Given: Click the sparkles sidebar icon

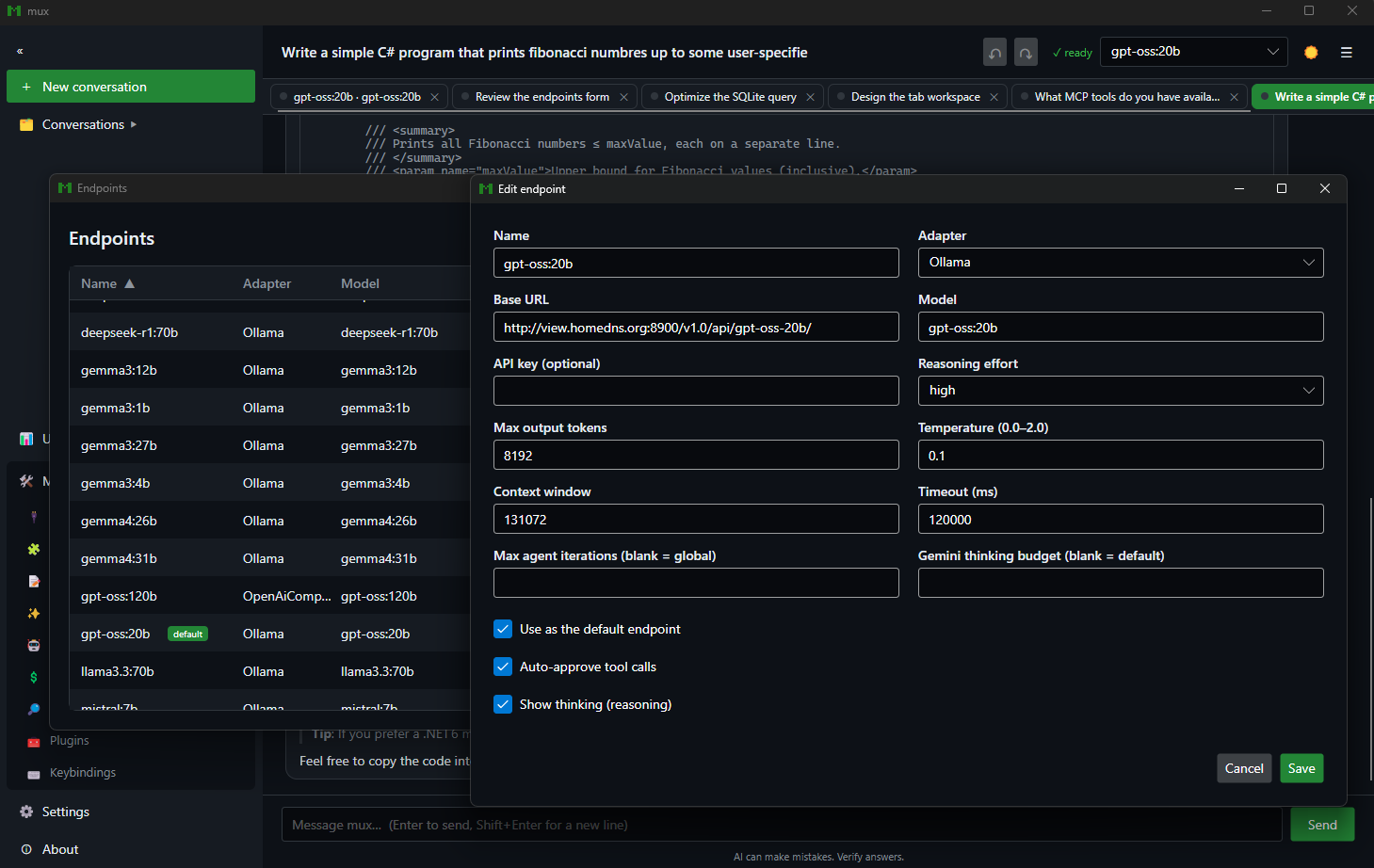Looking at the screenshot, I should pyautogui.click(x=34, y=613).
